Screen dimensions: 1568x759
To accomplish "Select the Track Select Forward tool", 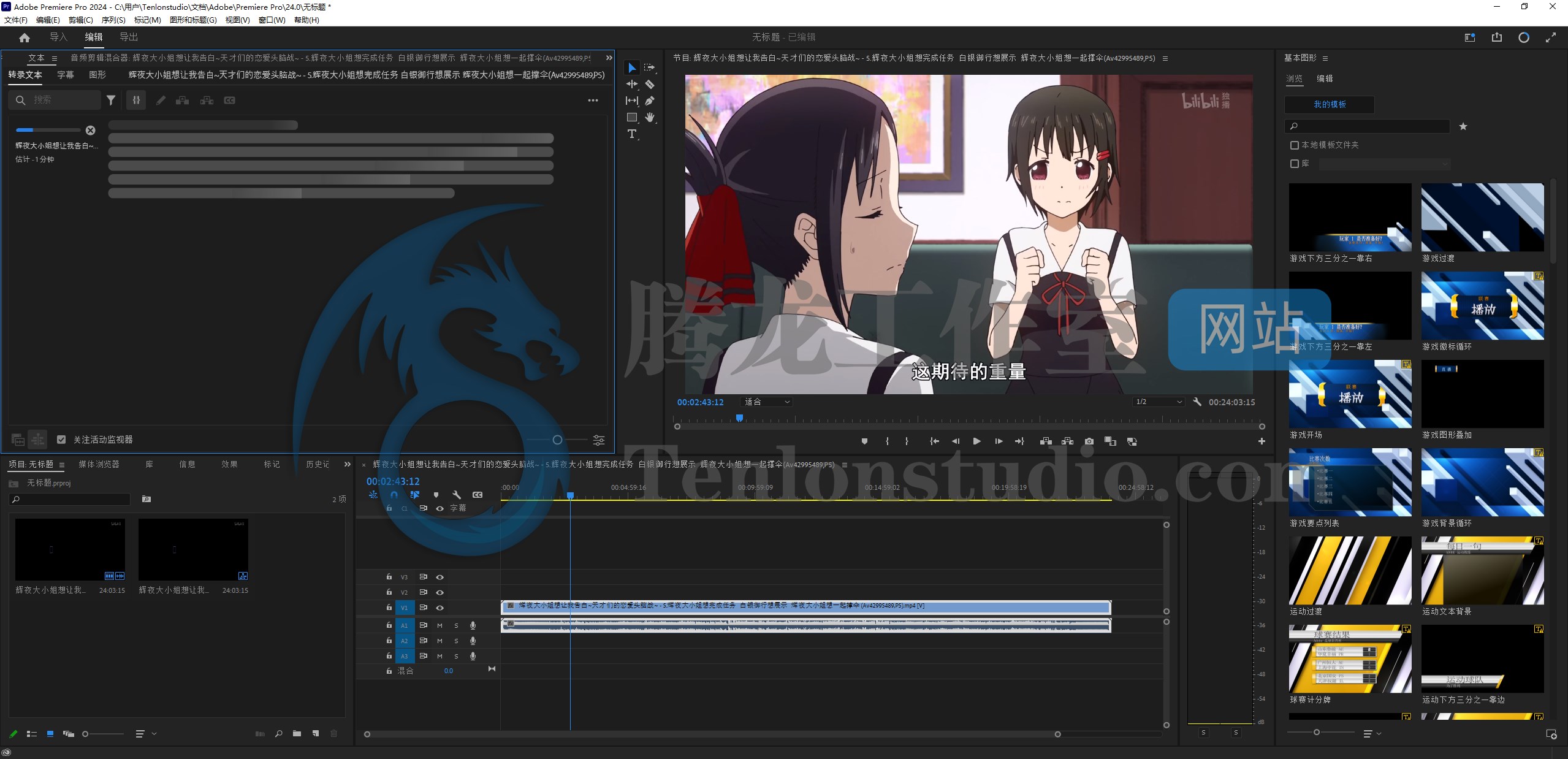I will tap(650, 67).
